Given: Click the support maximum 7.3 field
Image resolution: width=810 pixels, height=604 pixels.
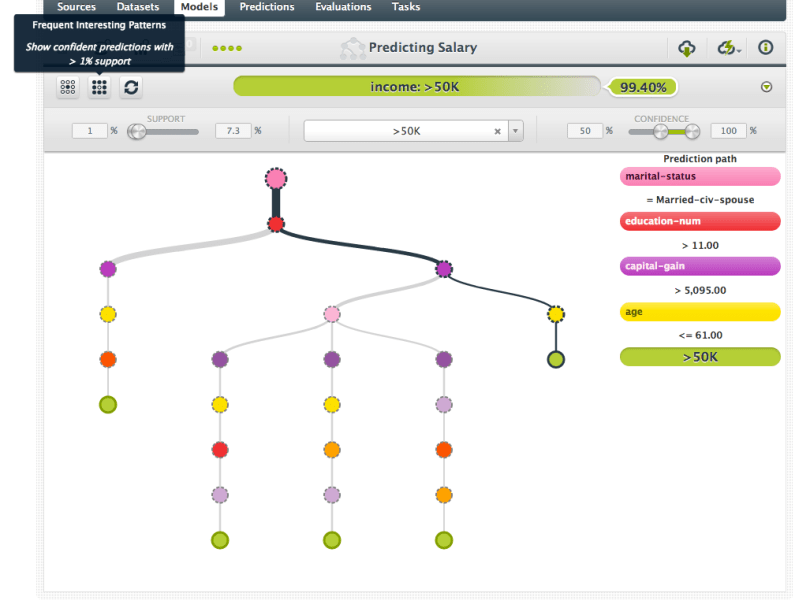Looking at the screenshot, I should click(232, 131).
